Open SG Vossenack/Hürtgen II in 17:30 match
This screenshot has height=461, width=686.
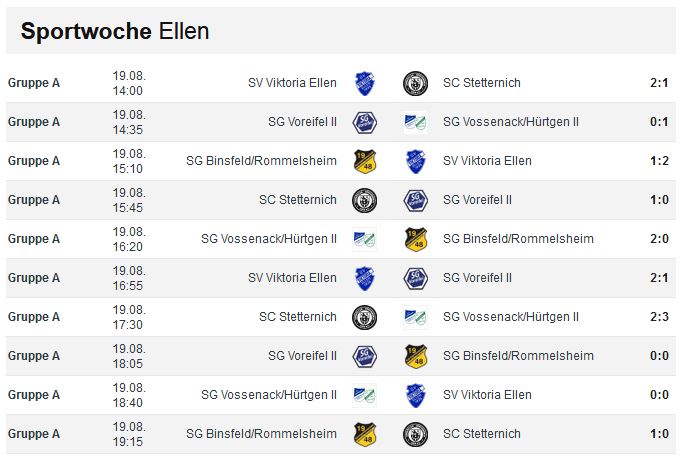pyautogui.click(x=511, y=317)
